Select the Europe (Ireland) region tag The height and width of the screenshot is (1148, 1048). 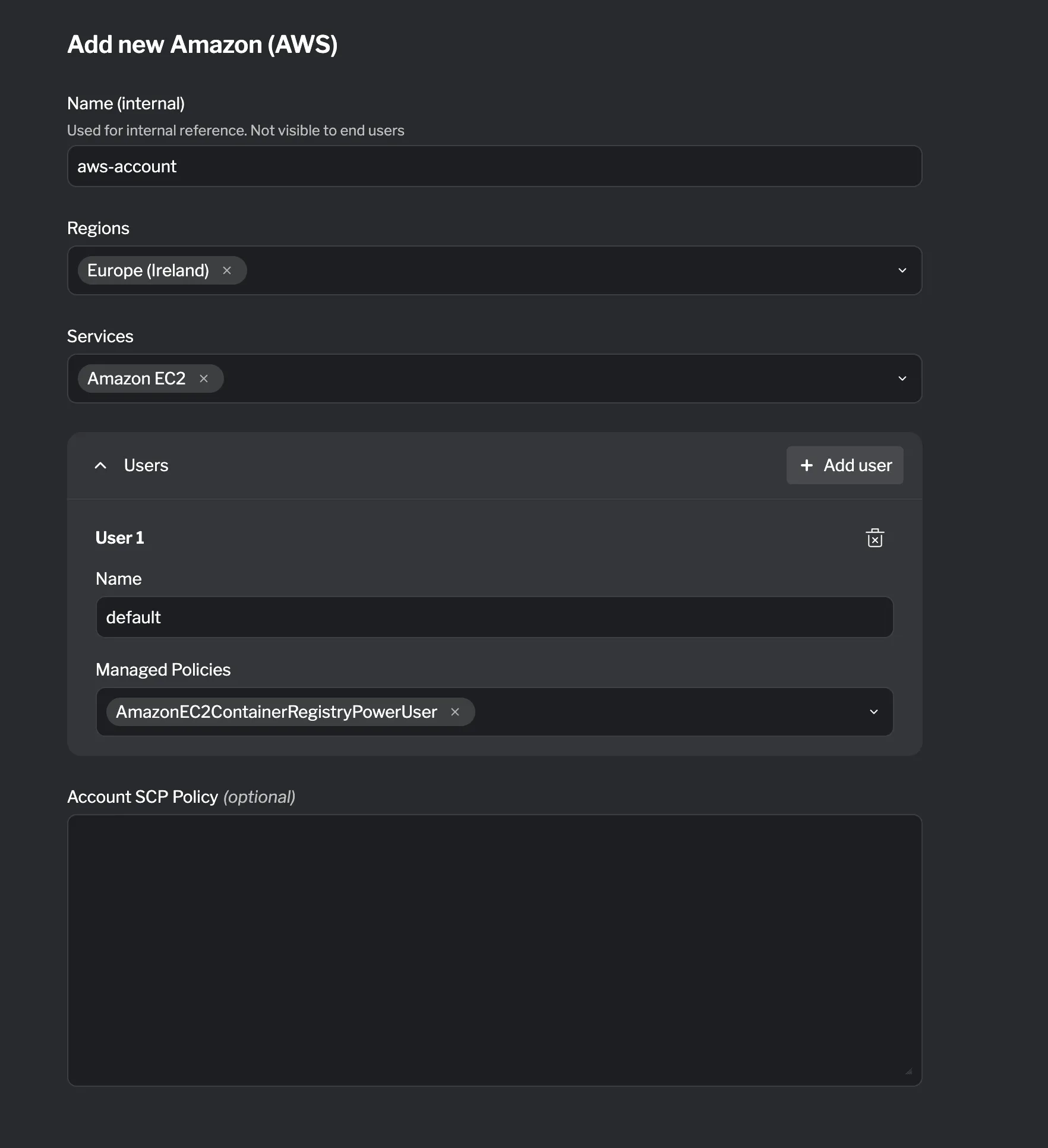(149, 270)
